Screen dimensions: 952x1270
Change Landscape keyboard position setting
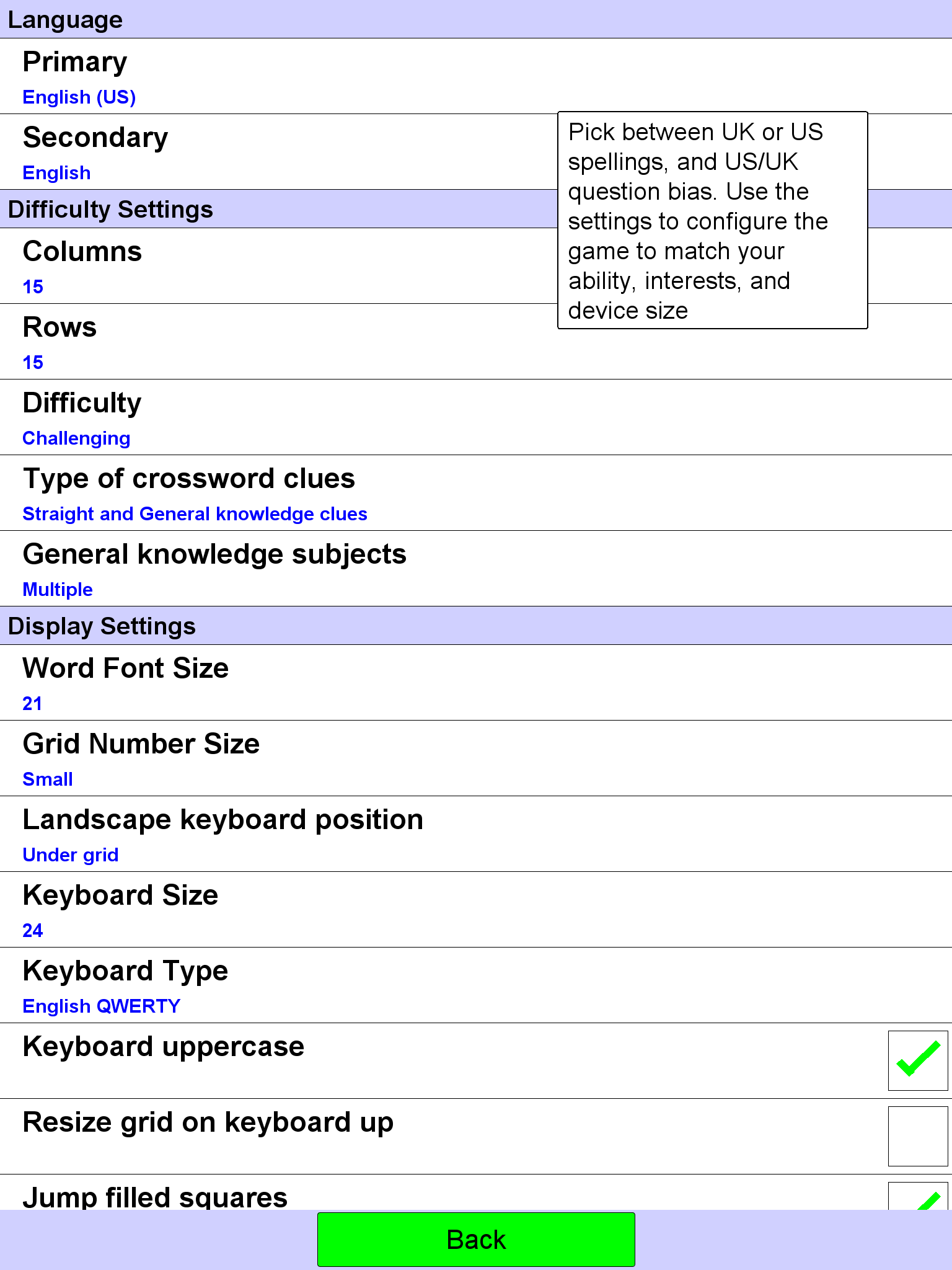(476, 834)
